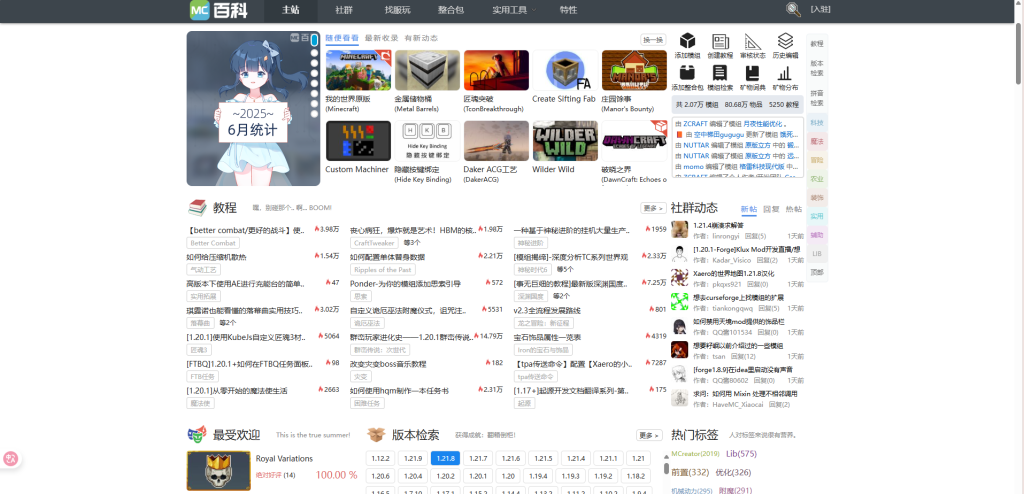Viewport: 1024px width, 494px height.
Task: Choose version 1.20.1 in version search
Action: tap(478, 476)
